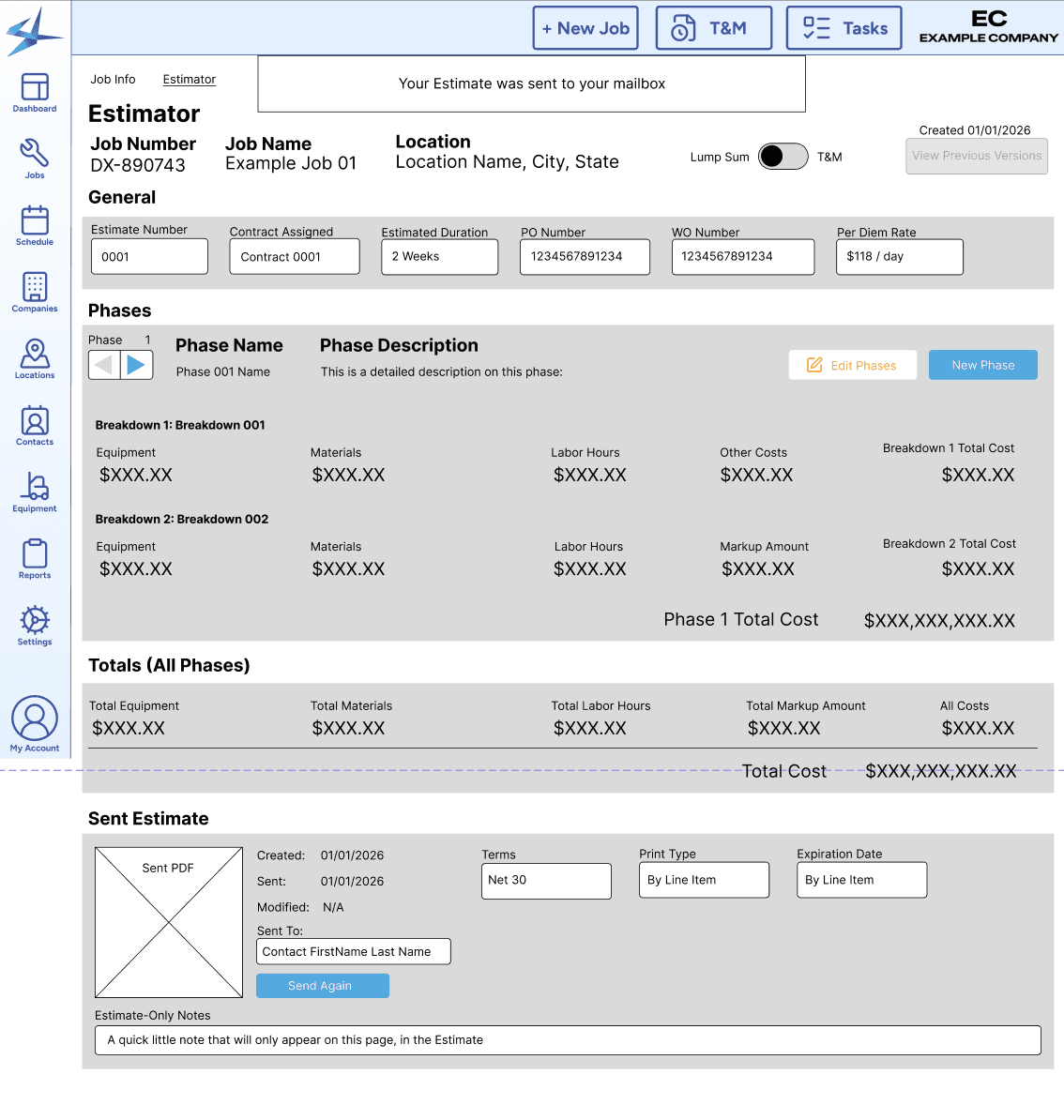This screenshot has width=1064, height=1120.
Task: Open Locations map pin icon
Action: tap(35, 358)
